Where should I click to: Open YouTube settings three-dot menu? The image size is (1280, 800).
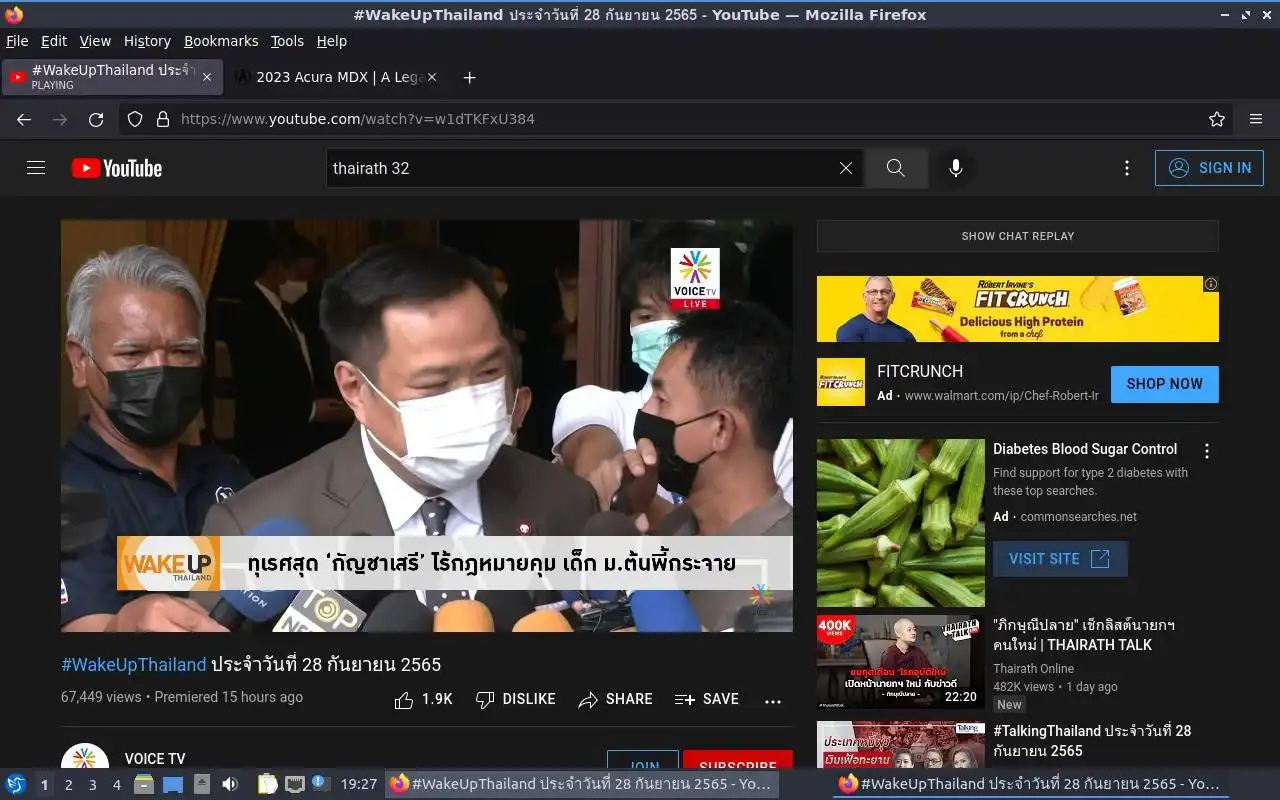[x=1127, y=168]
